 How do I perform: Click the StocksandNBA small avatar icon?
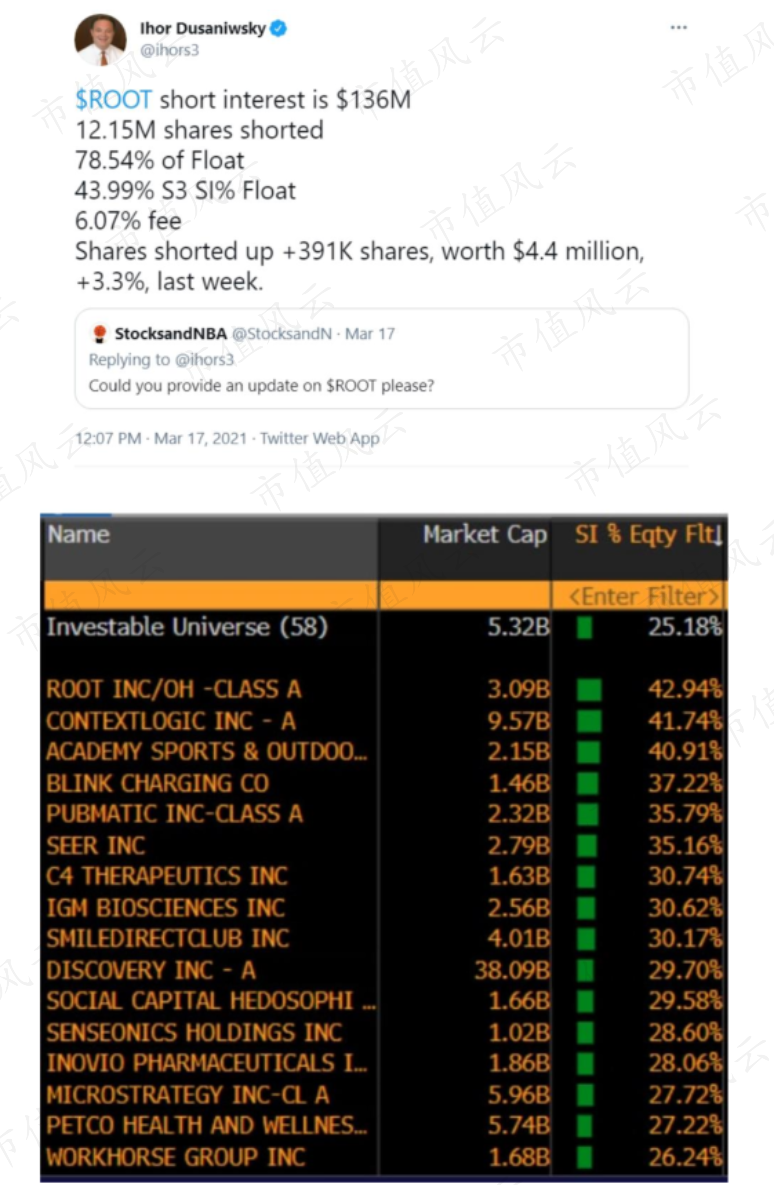(99, 333)
